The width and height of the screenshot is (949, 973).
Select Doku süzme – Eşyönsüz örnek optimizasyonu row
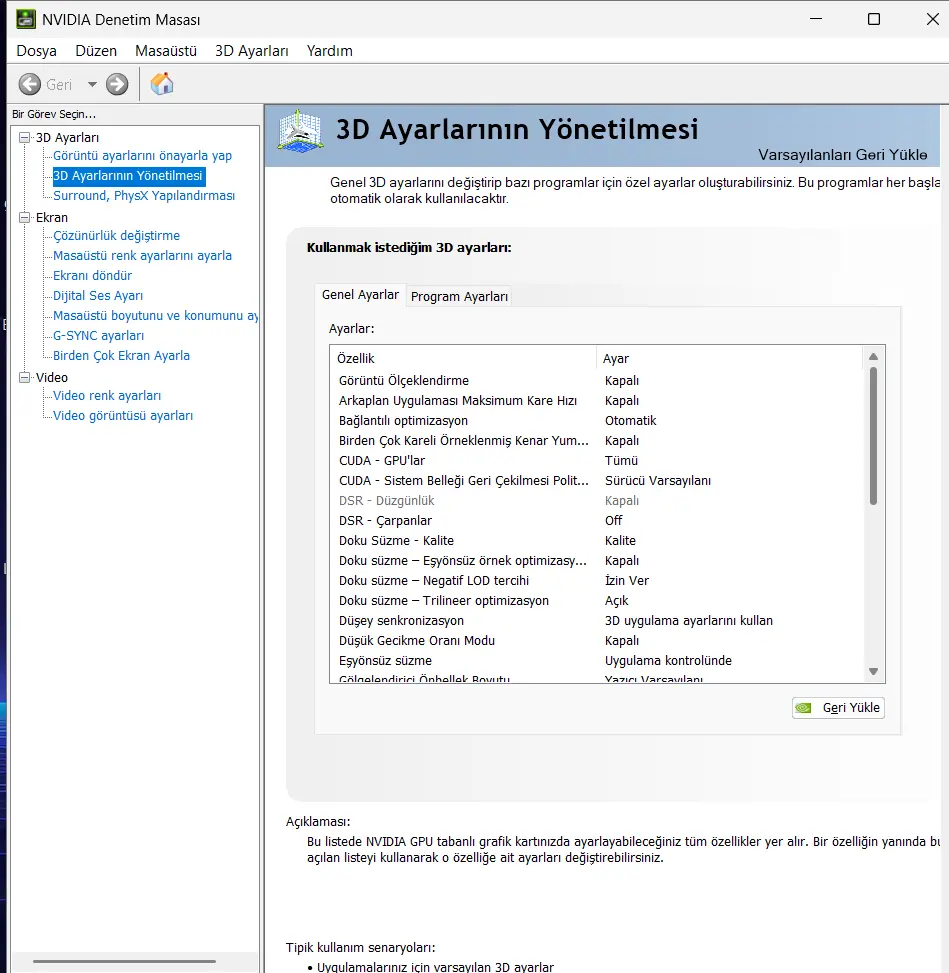point(595,560)
